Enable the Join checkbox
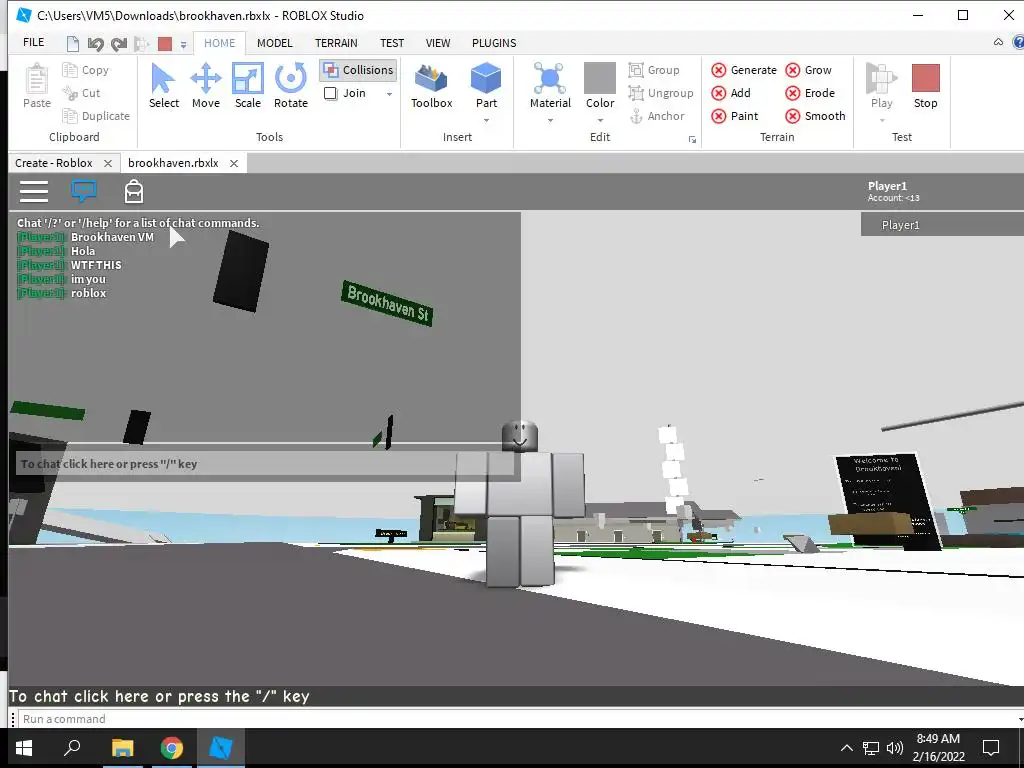Viewport: 1024px width, 768px height. (331, 93)
